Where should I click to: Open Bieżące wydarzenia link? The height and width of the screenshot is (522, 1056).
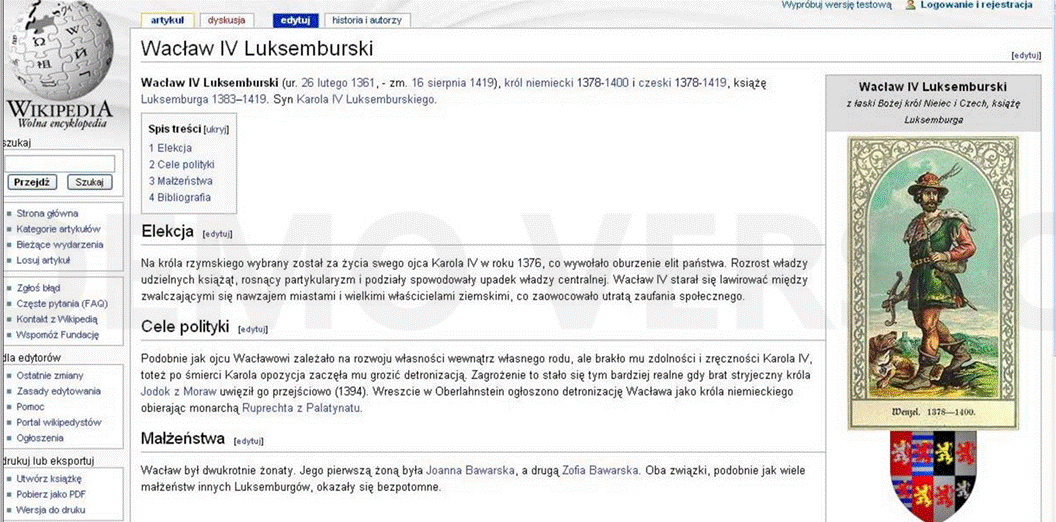tap(59, 244)
